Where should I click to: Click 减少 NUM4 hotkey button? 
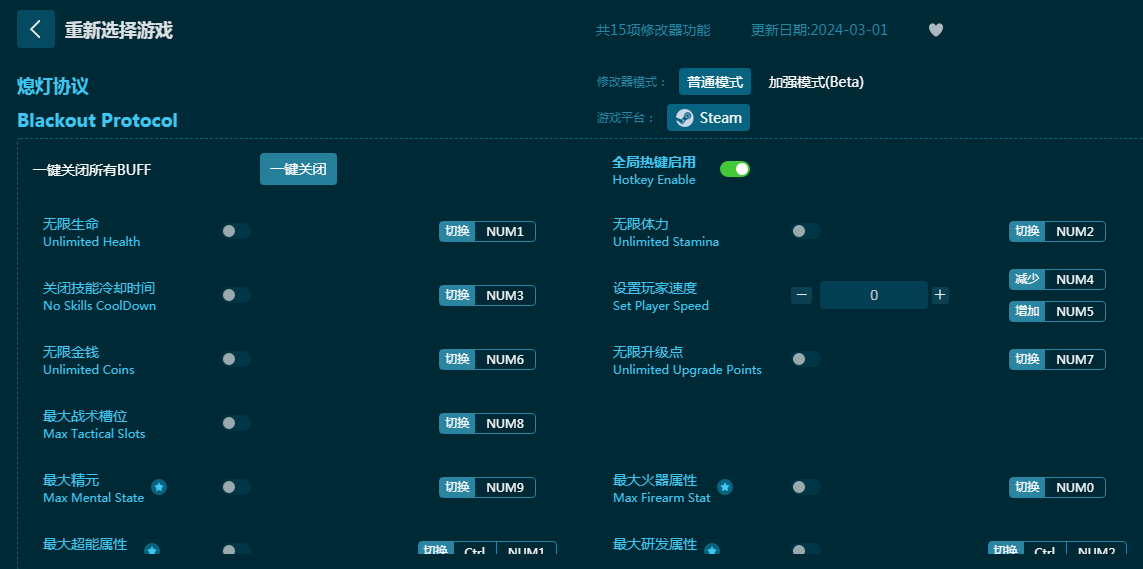[1057, 280]
